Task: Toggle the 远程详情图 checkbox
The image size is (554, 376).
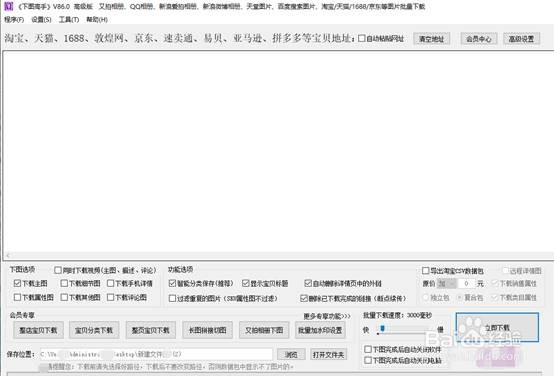Action: coord(506,271)
